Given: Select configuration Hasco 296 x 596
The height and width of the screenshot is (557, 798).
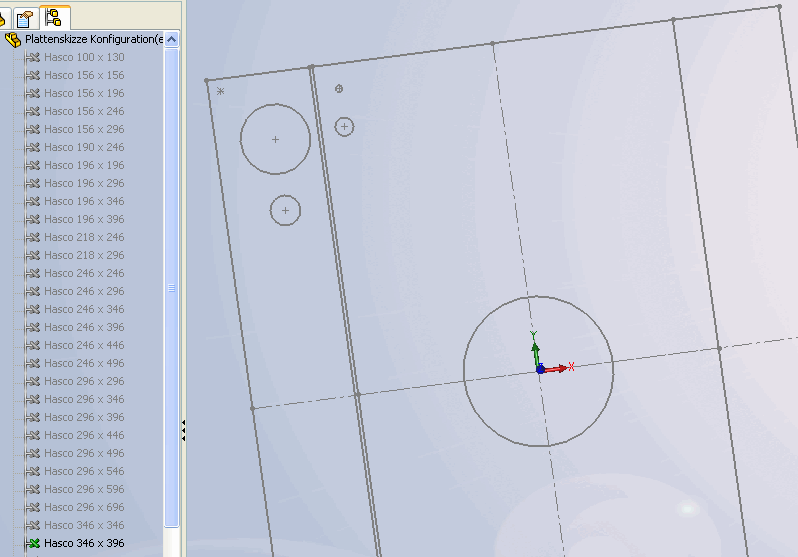Looking at the screenshot, I should 84,489.
